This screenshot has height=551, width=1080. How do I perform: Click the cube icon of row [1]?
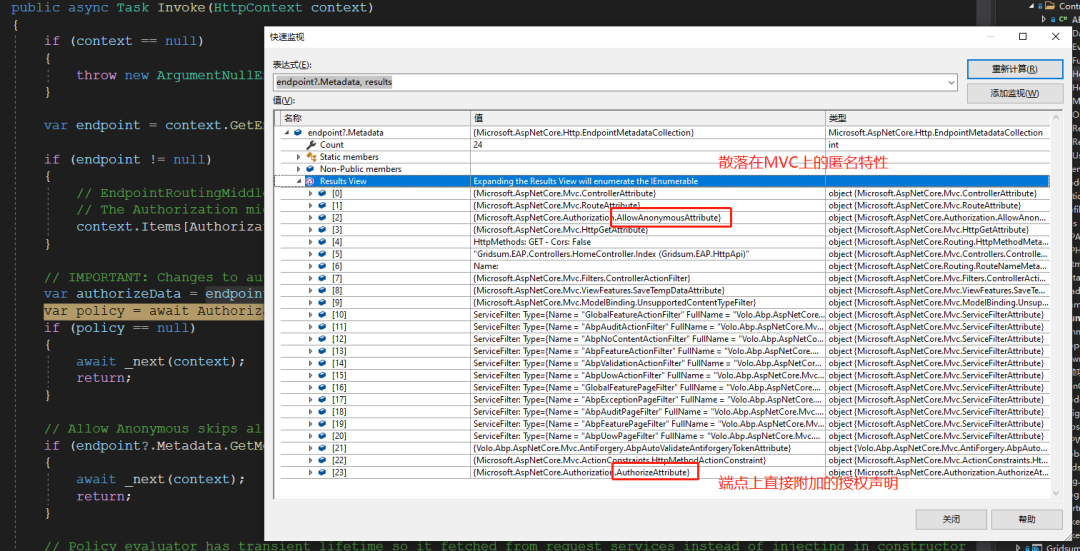pos(322,205)
